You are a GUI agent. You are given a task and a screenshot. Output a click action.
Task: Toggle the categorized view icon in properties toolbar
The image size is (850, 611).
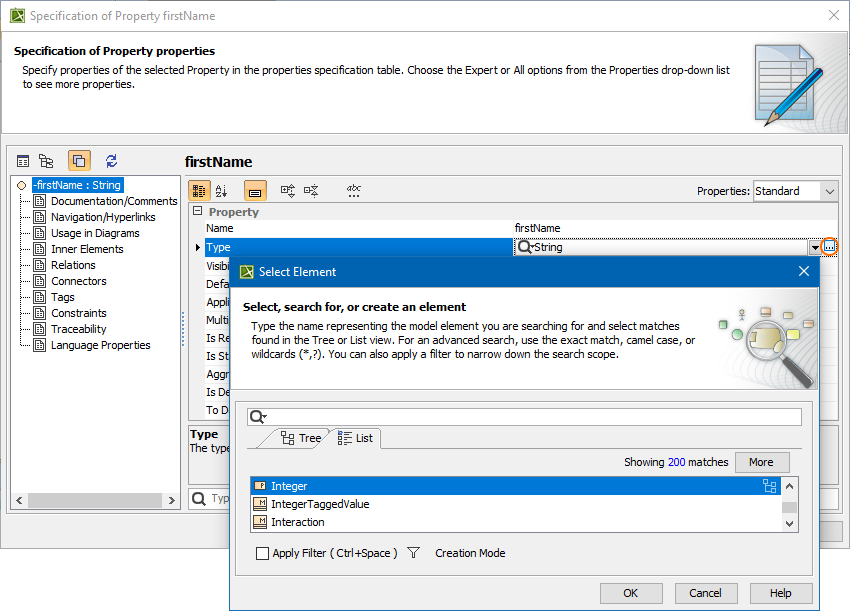[199, 191]
